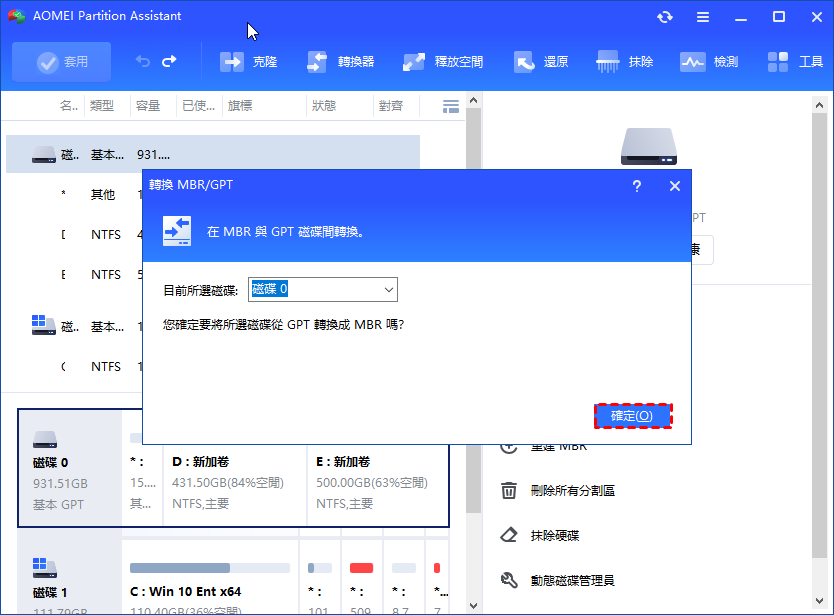The height and width of the screenshot is (615, 834).
Task: Open the 釋放空間 free up space tool
Action: pyautogui.click(x=443, y=62)
